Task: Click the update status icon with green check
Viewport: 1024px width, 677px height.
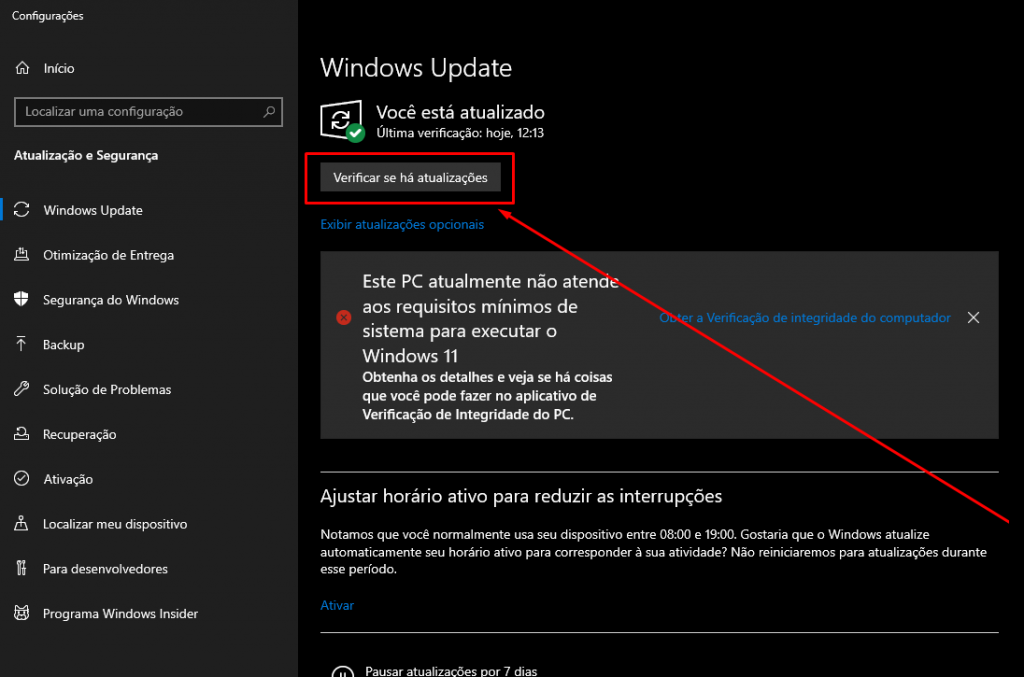Action: click(x=342, y=120)
